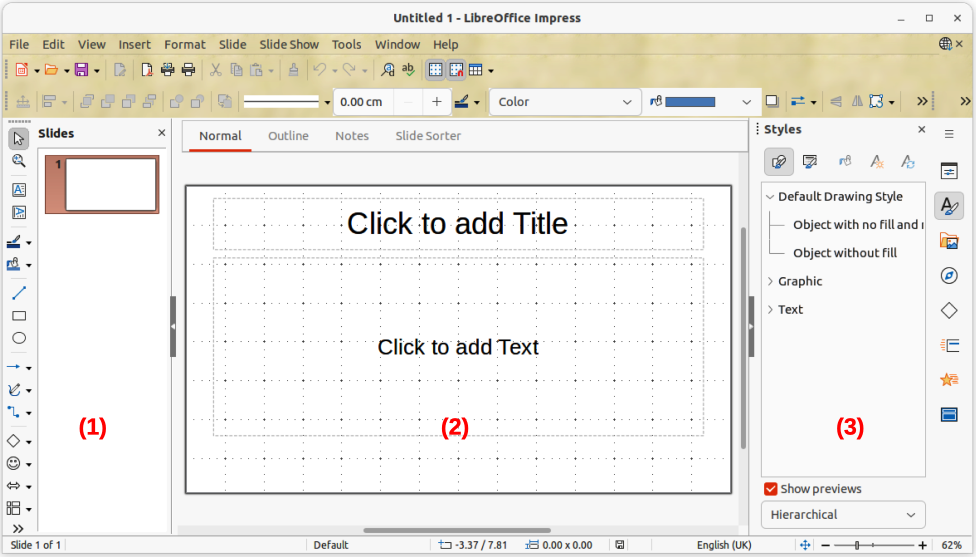The image size is (976, 557).
Task: Expand the Text style node
Action: pyautogui.click(x=770, y=310)
